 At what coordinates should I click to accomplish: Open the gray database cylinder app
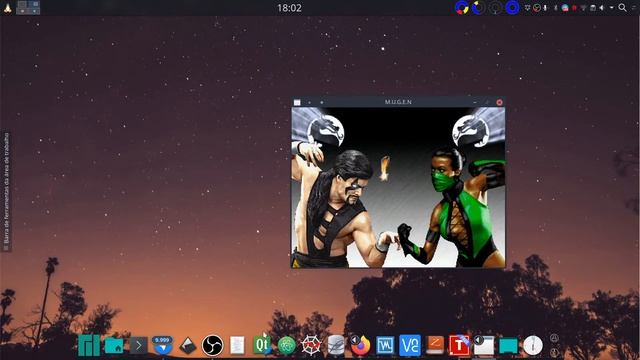coord(336,345)
